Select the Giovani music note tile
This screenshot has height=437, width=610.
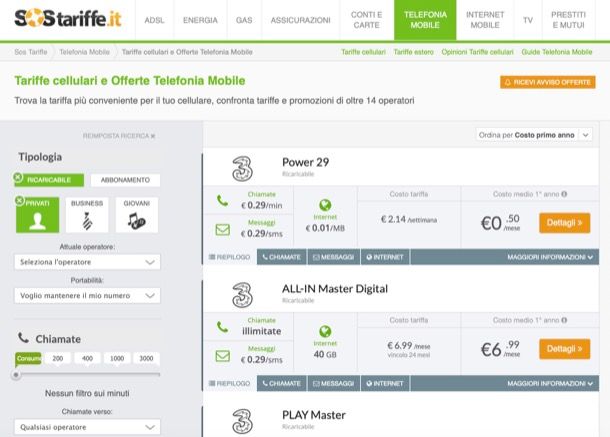coord(137,215)
